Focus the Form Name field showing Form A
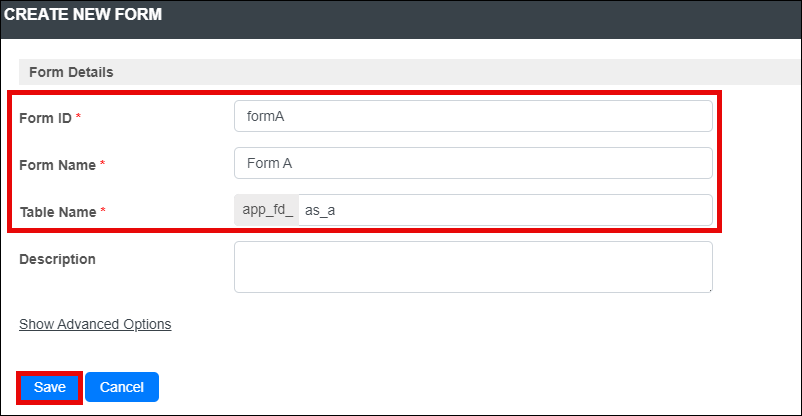Screen dimensions: 802x416 (473, 163)
